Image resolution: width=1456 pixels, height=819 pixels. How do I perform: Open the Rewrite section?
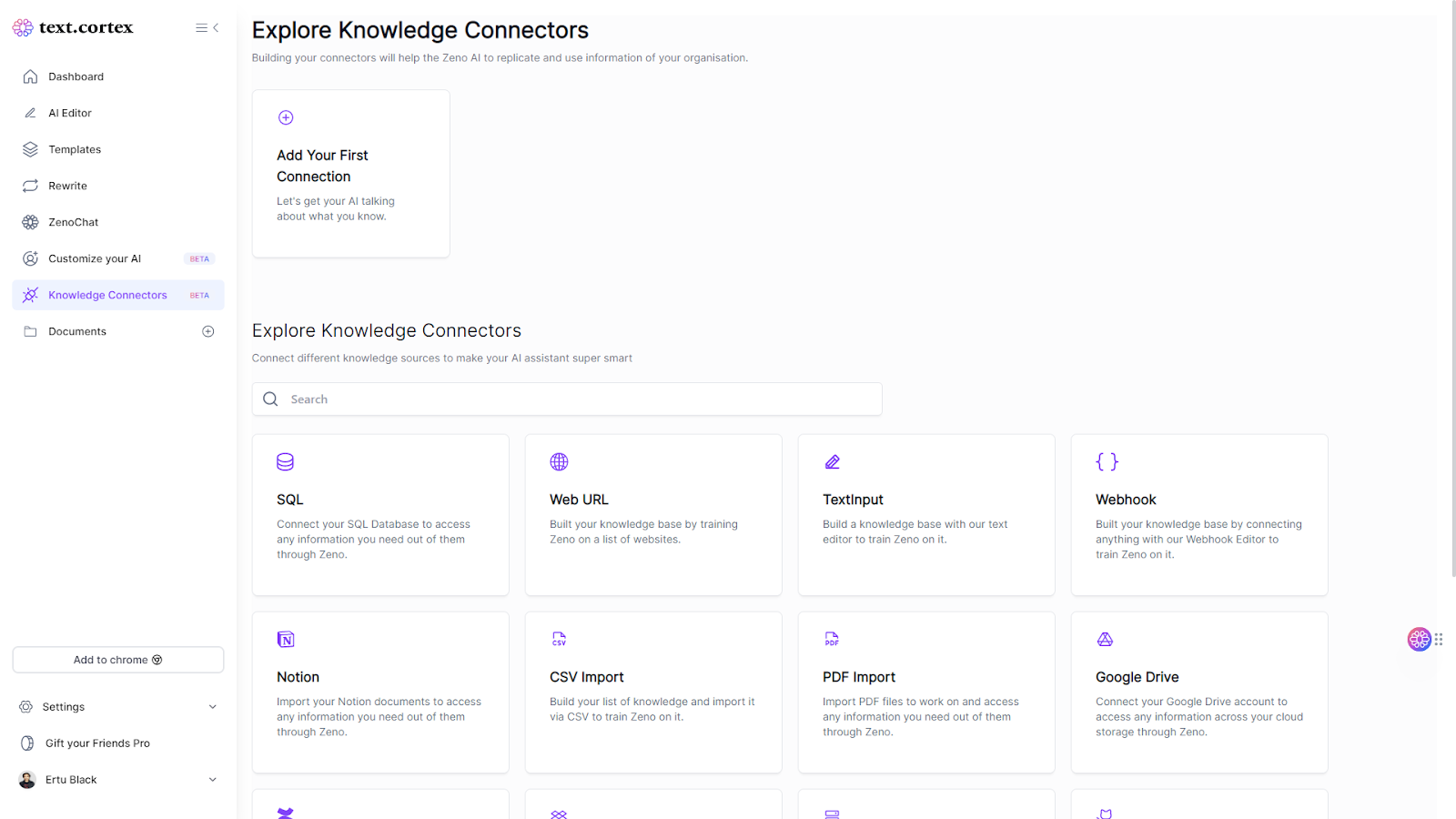pos(67,186)
